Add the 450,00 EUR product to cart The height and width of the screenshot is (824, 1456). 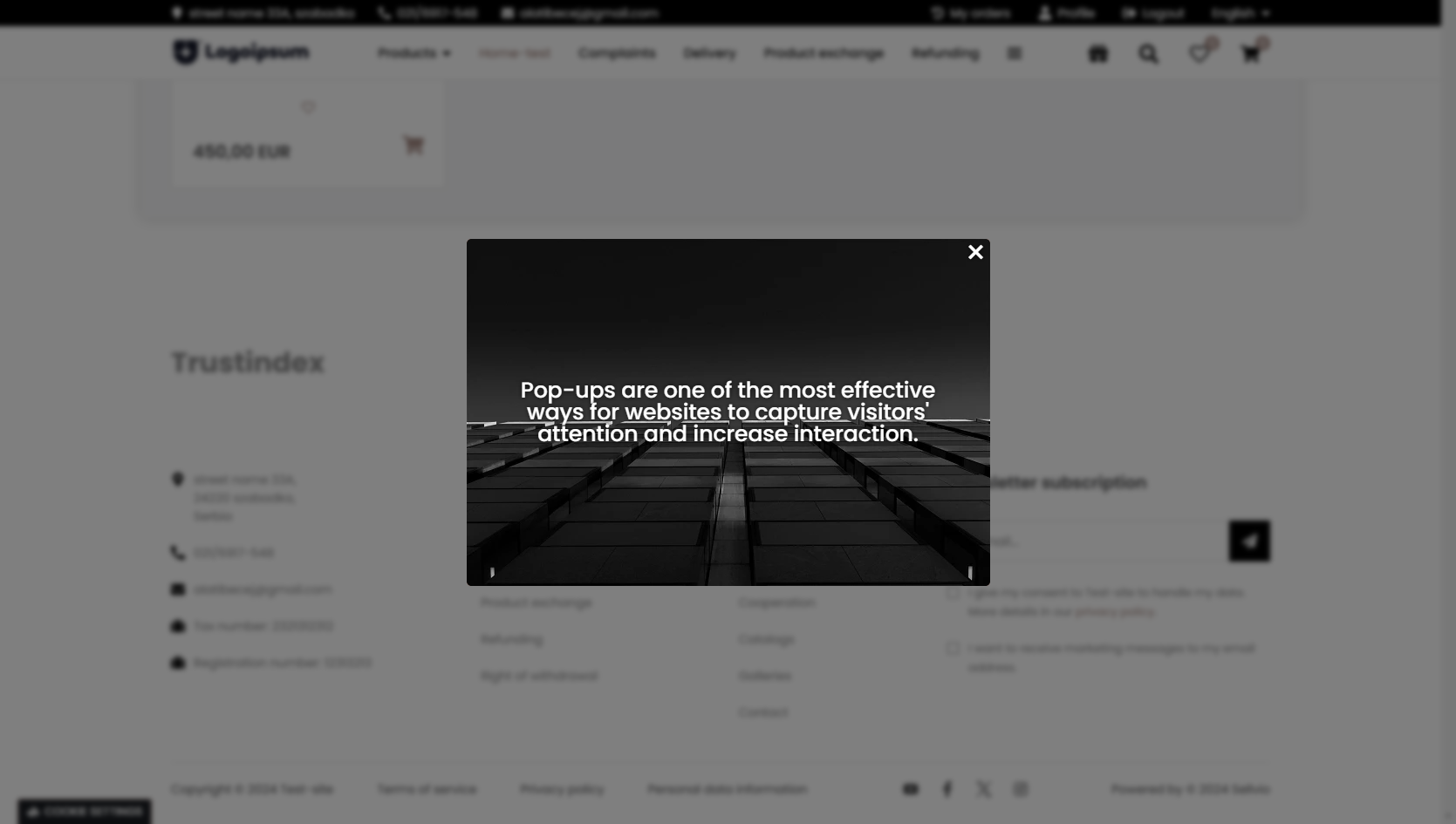(x=413, y=146)
